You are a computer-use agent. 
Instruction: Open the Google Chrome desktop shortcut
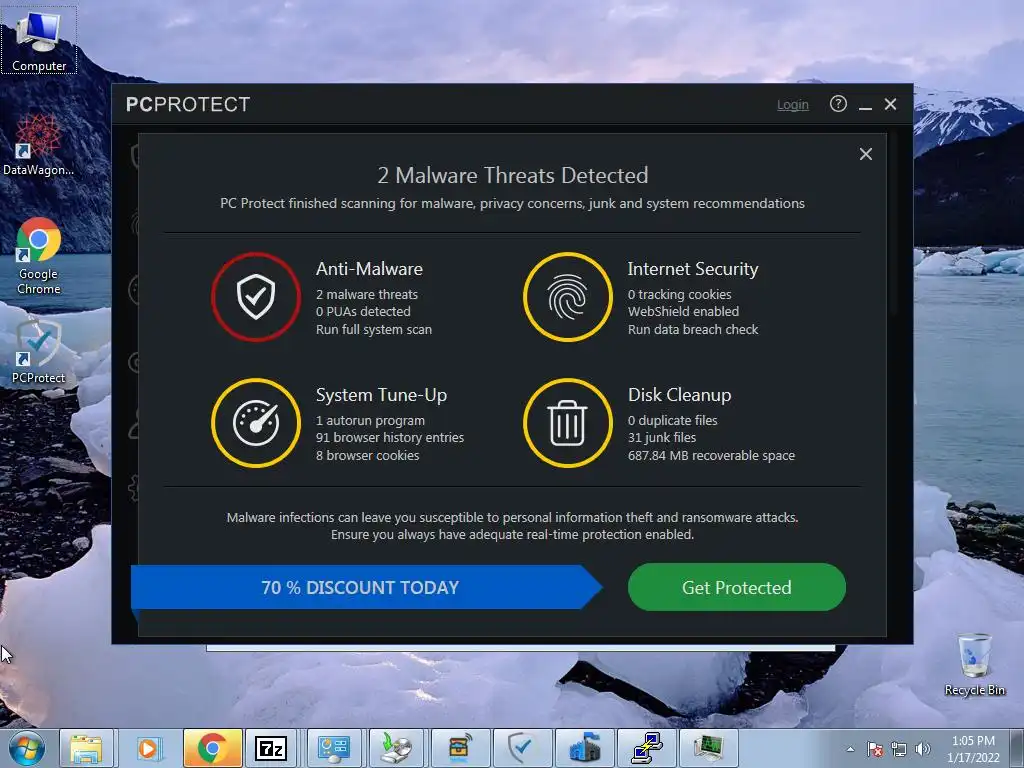(x=38, y=256)
